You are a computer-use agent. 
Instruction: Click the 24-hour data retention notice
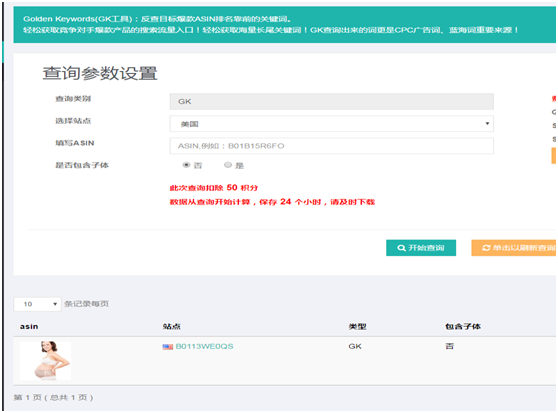click(x=272, y=202)
